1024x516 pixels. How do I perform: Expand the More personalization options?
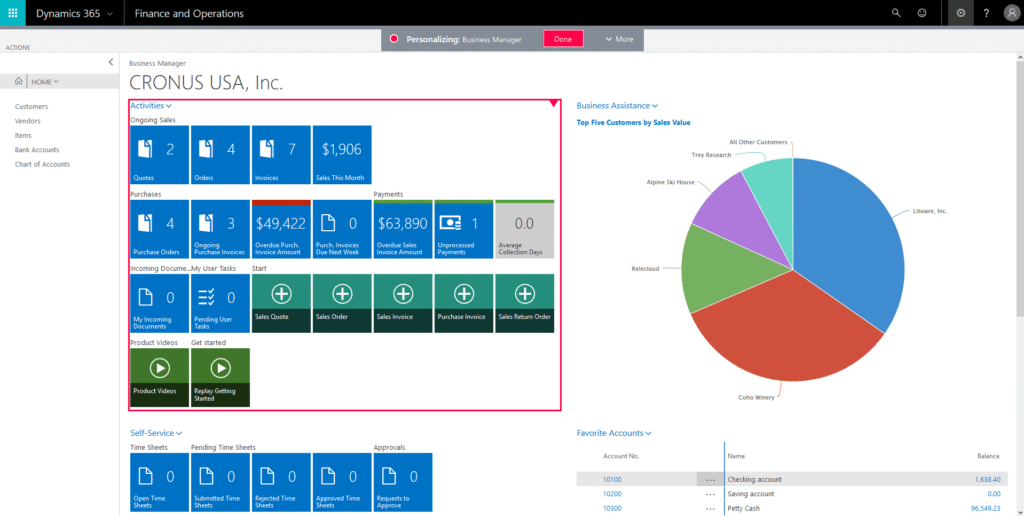click(619, 39)
